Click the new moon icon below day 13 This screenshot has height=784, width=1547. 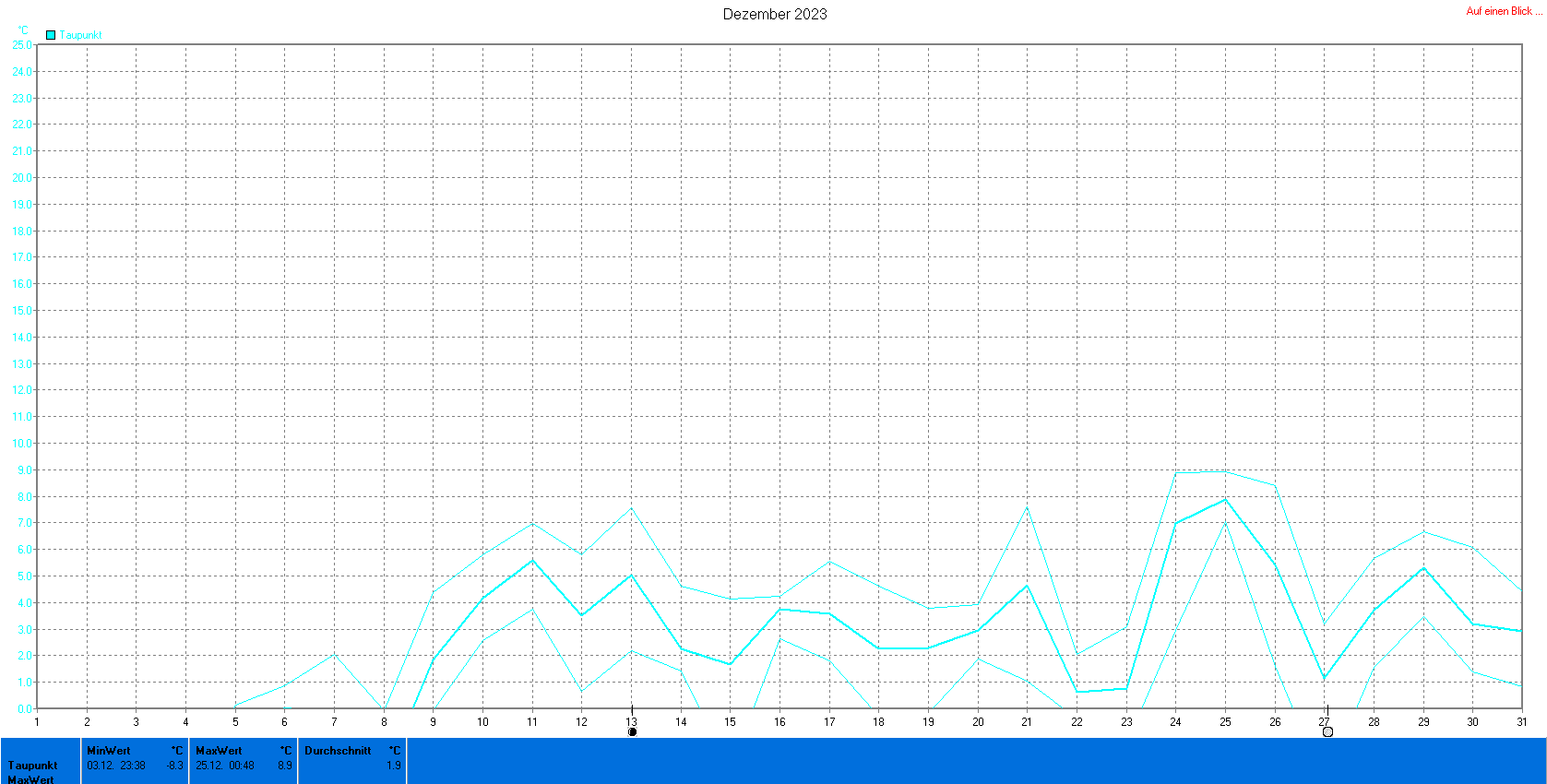click(x=632, y=732)
